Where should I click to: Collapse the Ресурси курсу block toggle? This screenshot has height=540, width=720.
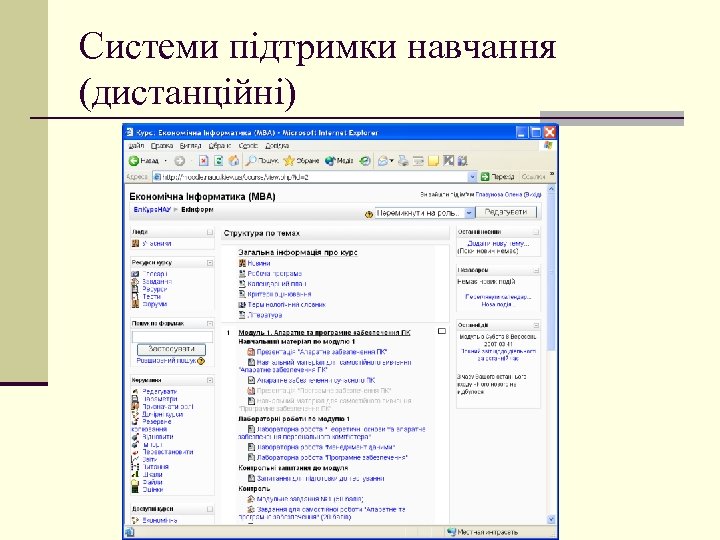pyautogui.click(x=210, y=263)
